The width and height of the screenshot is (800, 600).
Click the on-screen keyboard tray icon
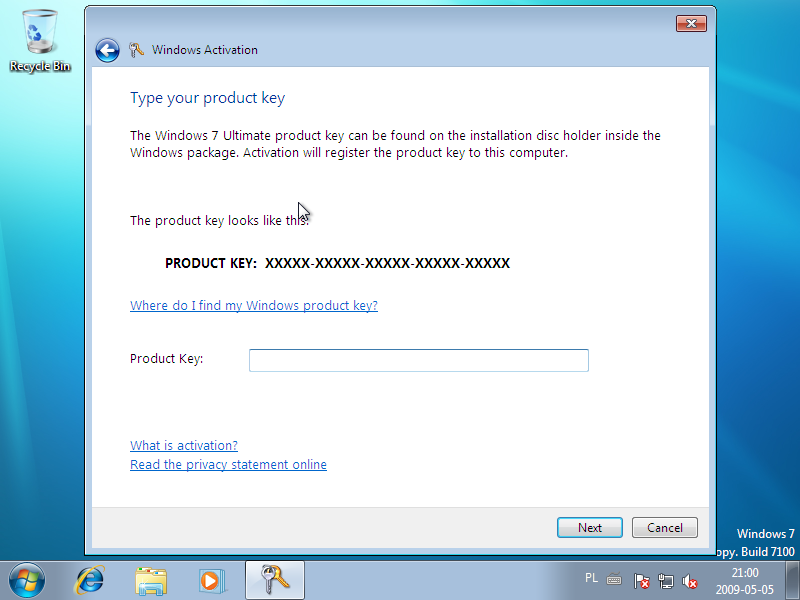pyautogui.click(x=614, y=579)
